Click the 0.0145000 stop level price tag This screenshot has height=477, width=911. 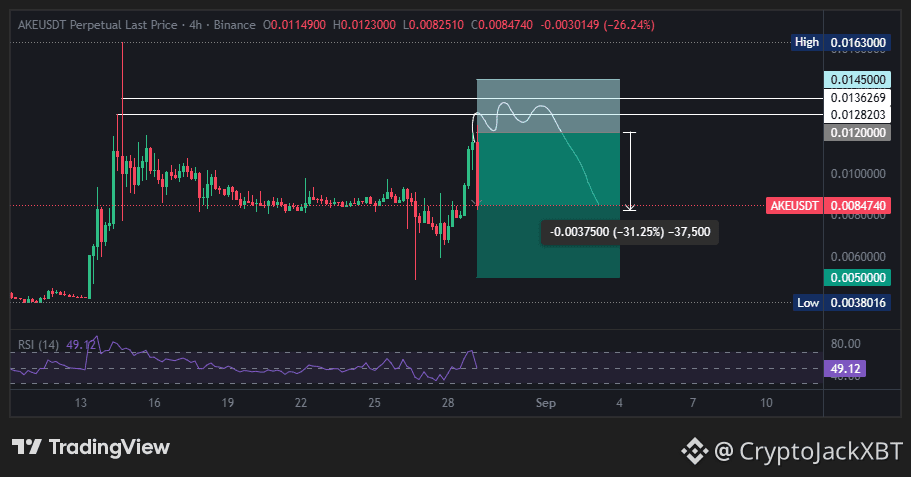(858, 80)
